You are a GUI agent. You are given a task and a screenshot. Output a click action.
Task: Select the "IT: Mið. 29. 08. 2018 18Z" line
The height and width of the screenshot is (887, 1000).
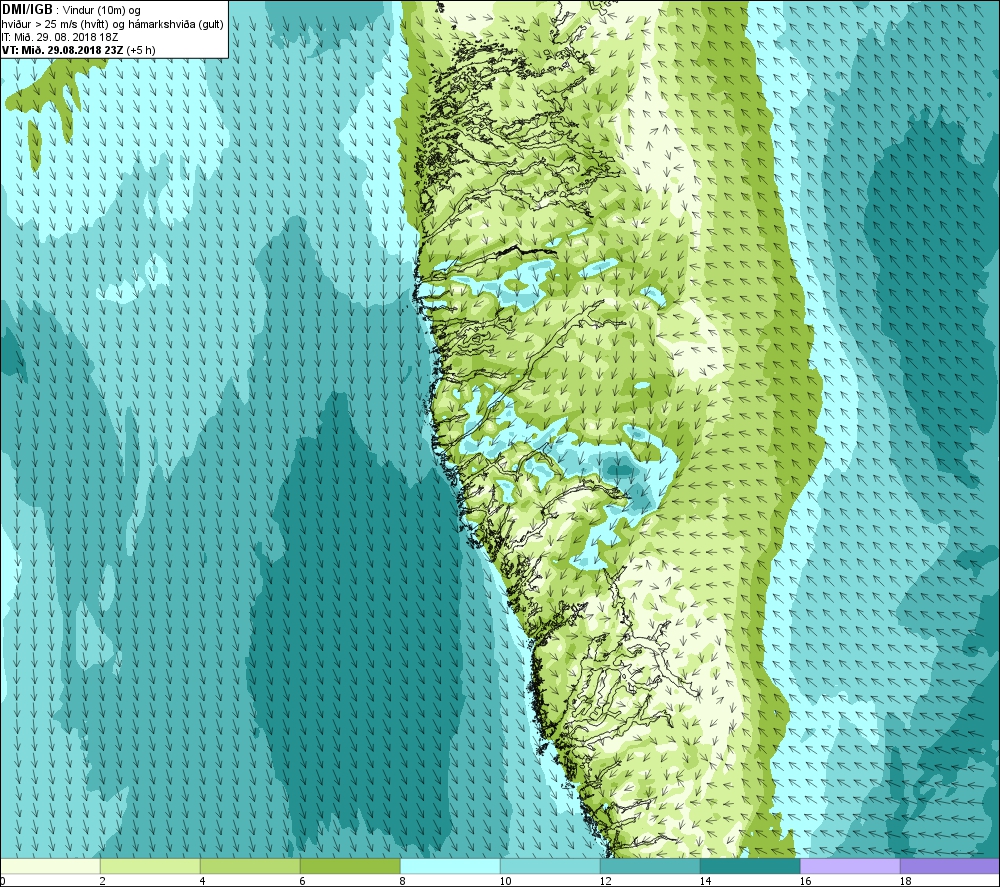point(60,37)
